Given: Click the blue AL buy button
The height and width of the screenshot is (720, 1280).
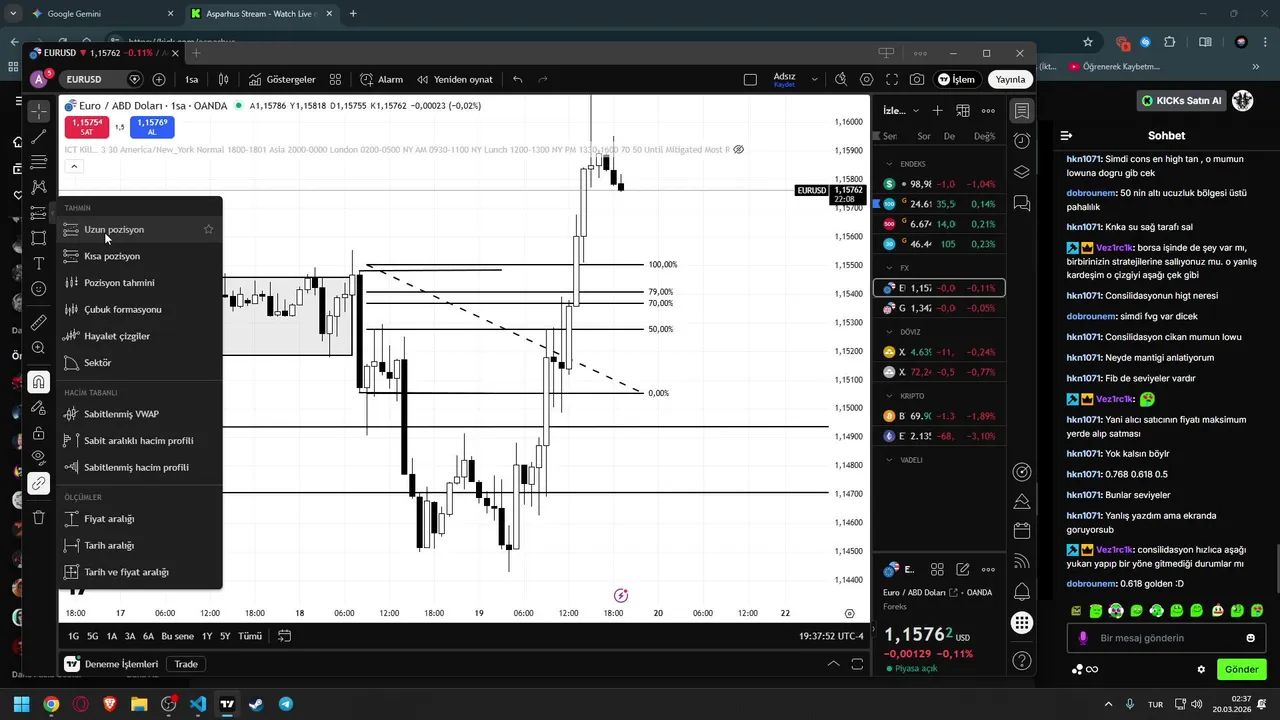Looking at the screenshot, I should (152, 127).
